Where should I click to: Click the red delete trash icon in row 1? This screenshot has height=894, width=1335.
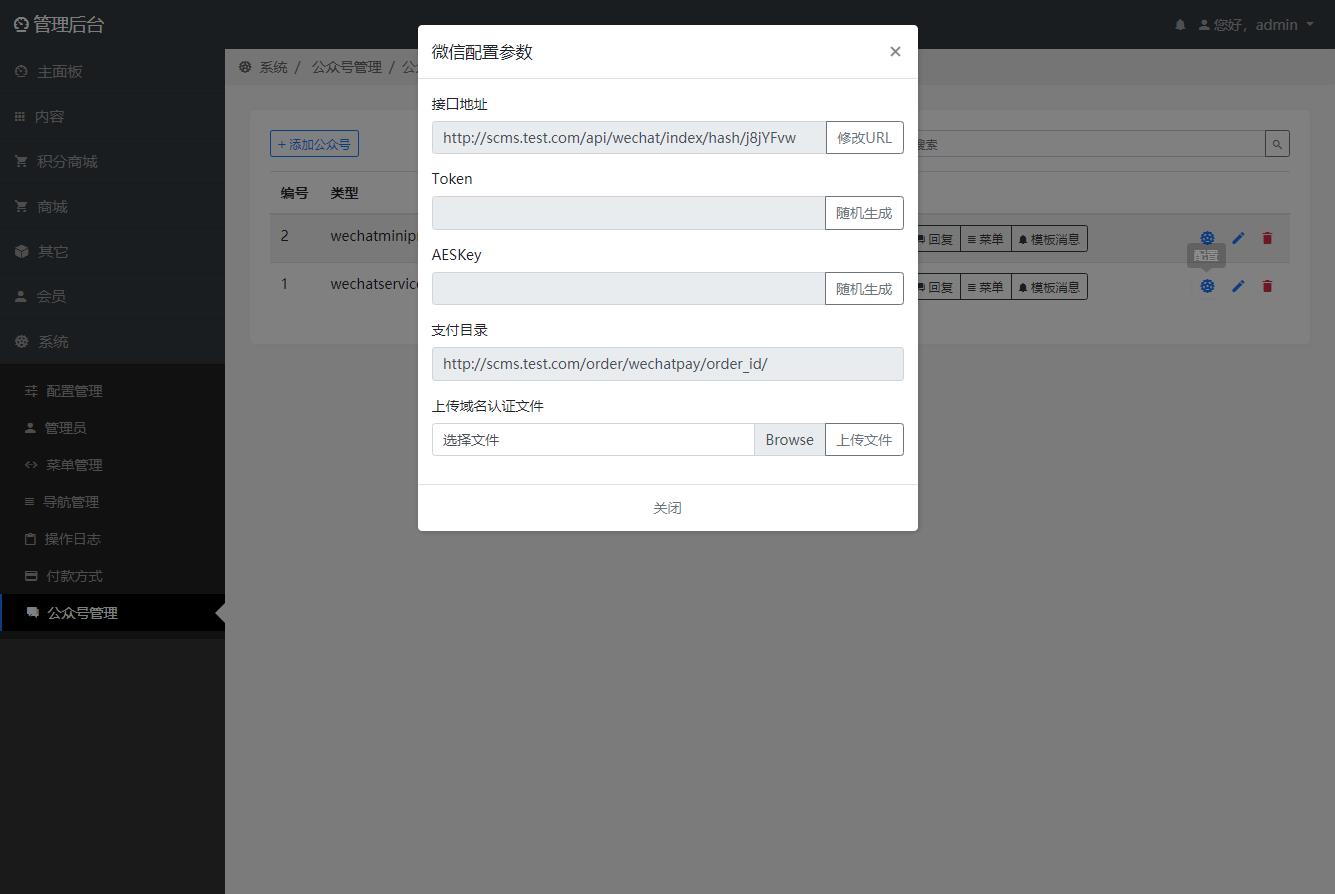click(1267, 286)
